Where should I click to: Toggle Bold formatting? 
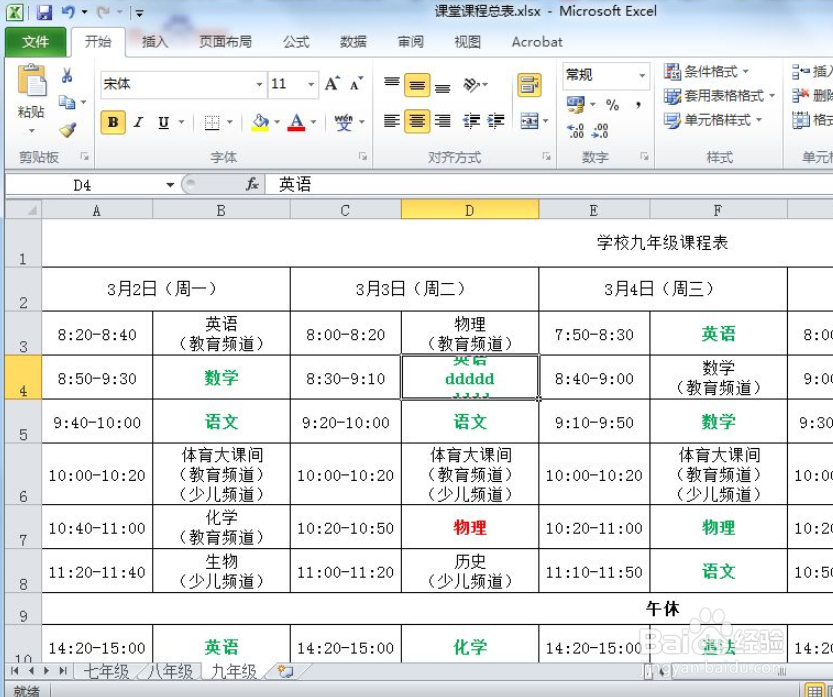113,123
